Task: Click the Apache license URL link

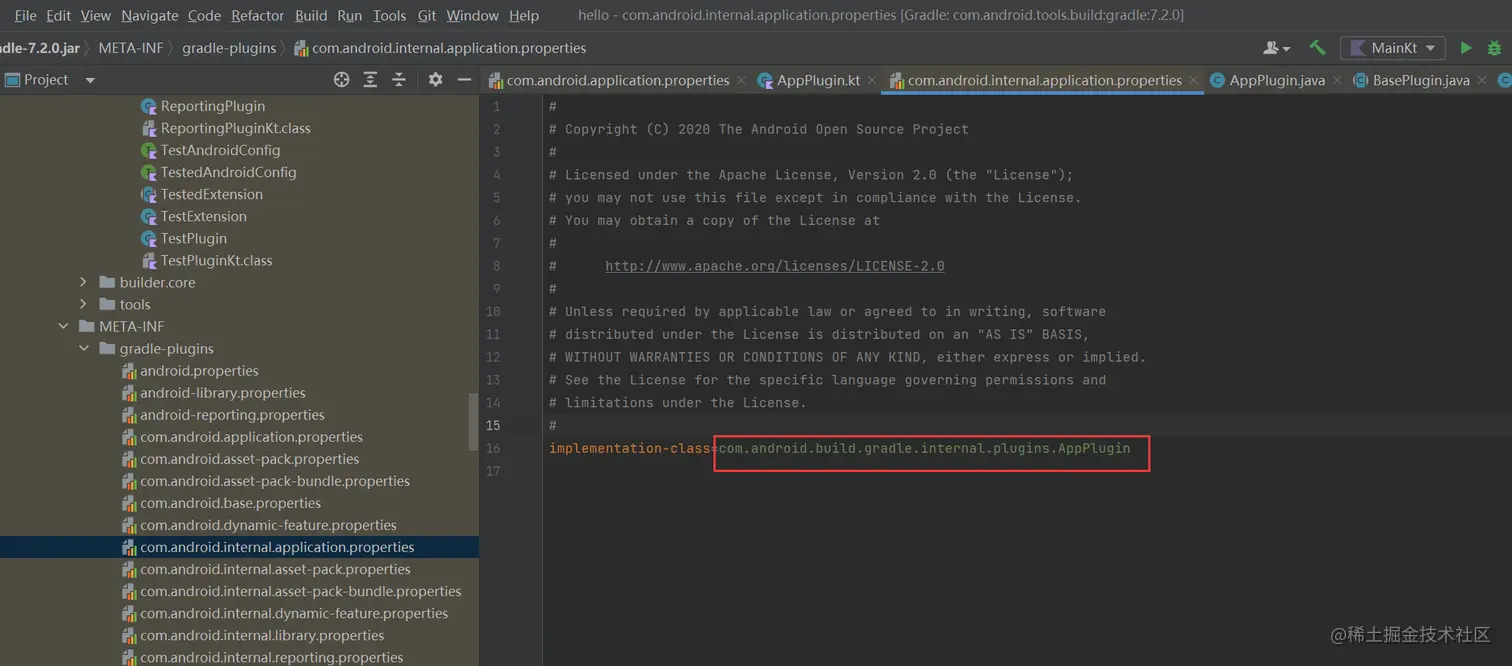Action: (x=775, y=266)
